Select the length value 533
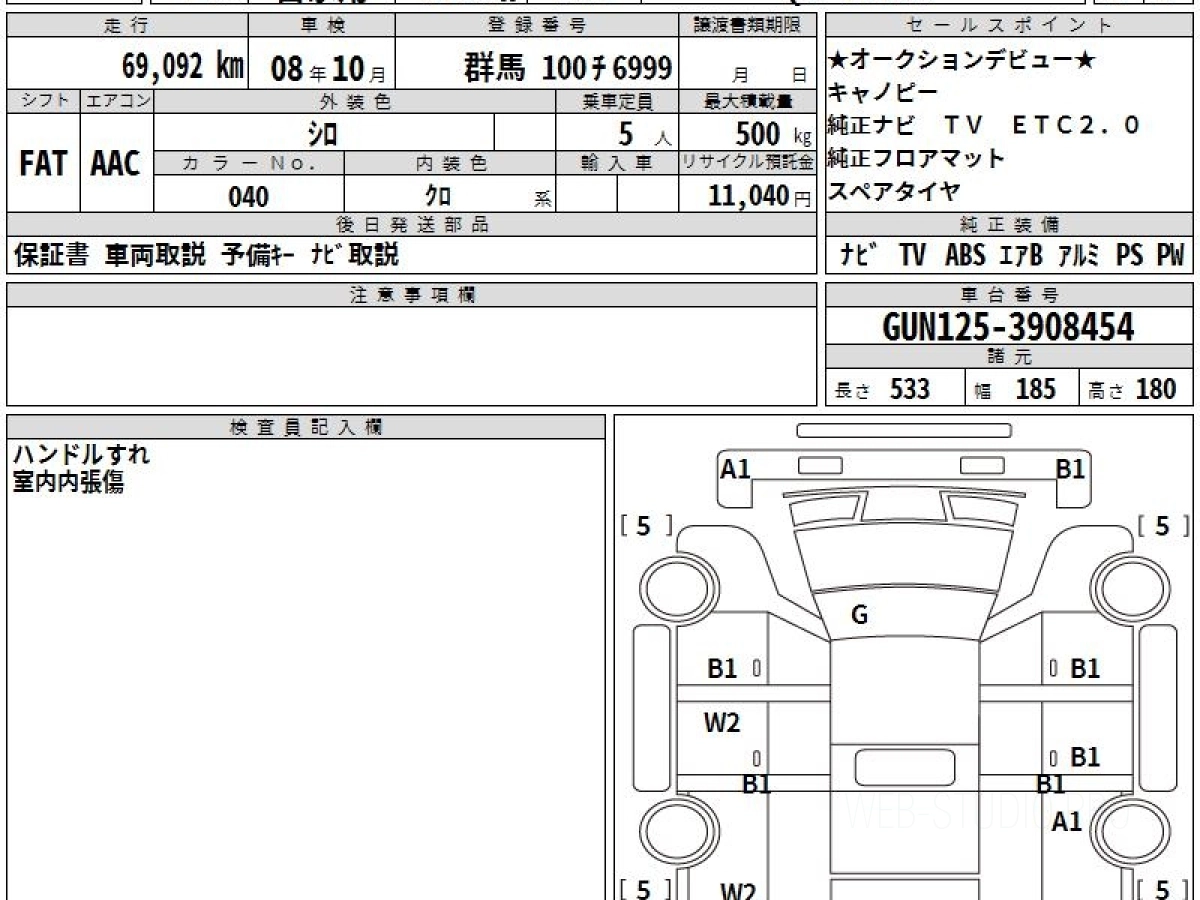1200x900 pixels. tap(910, 389)
